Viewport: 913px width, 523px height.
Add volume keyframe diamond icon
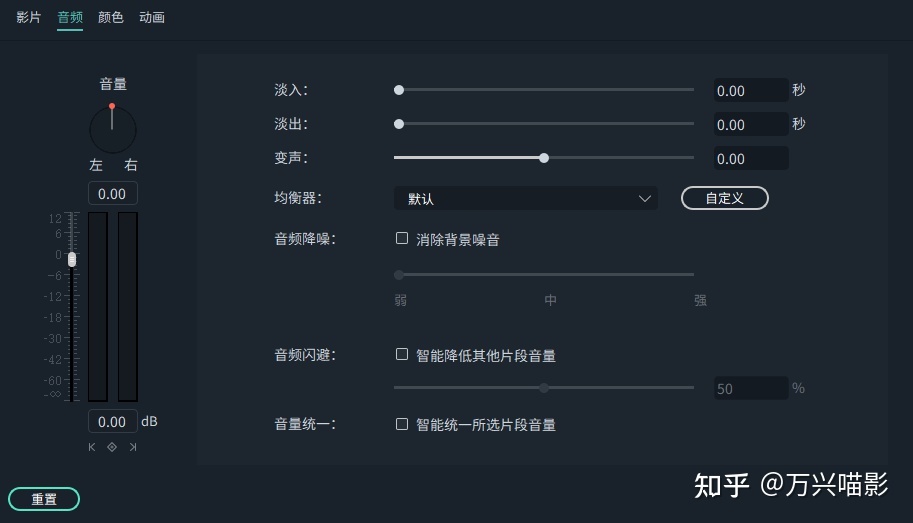(x=112, y=447)
